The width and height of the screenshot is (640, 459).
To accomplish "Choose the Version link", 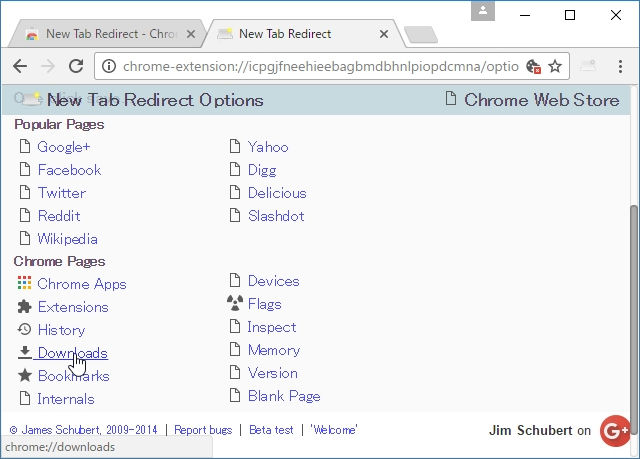I will (273, 373).
